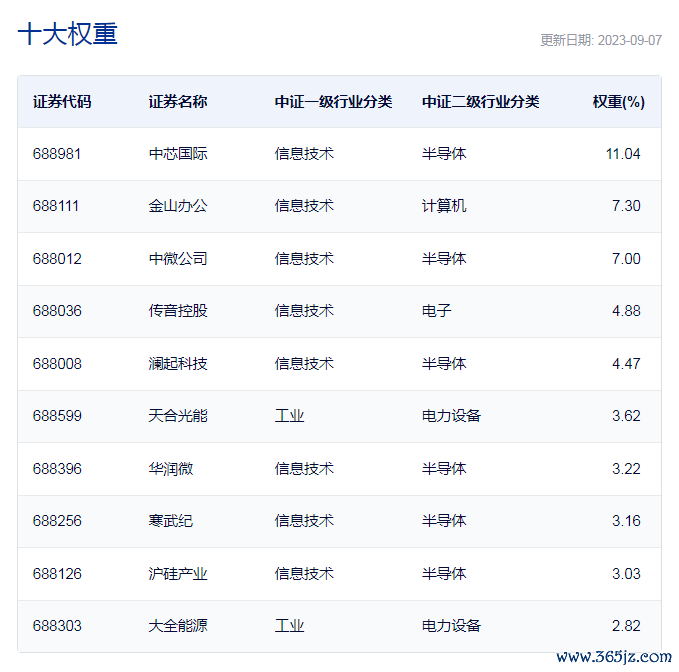
Task: Select security code 688036
Action: click(57, 311)
